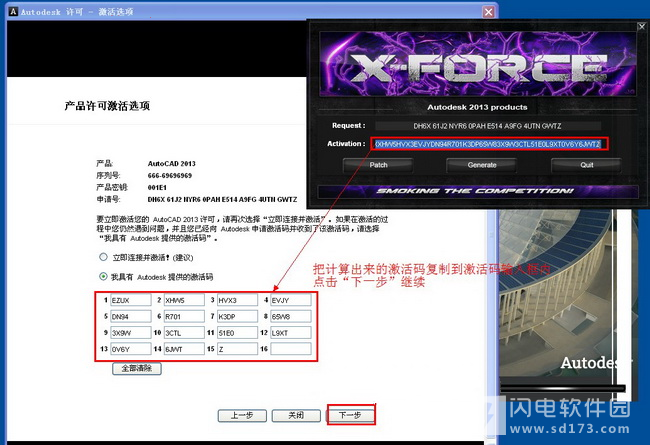This screenshot has height=445, width=650.
Task: Click activation box 10 containing 3CTL
Action: [184, 333]
